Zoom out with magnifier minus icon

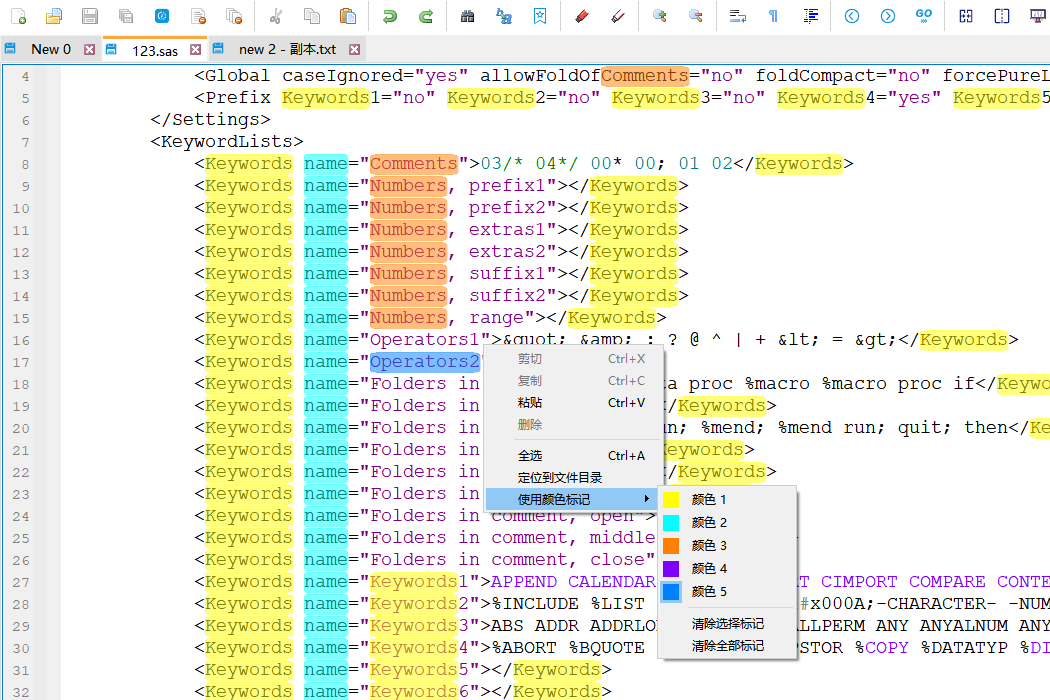pyautogui.click(x=696, y=16)
